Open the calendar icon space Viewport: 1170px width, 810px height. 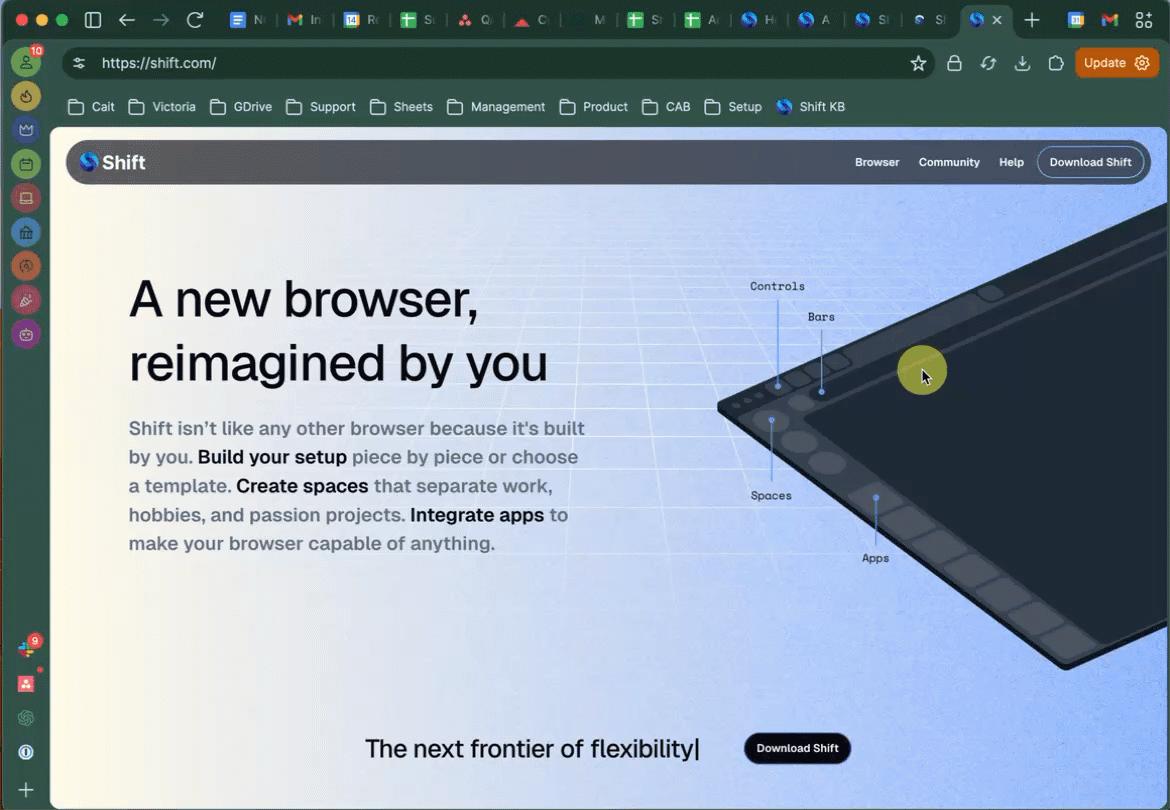(x=26, y=164)
